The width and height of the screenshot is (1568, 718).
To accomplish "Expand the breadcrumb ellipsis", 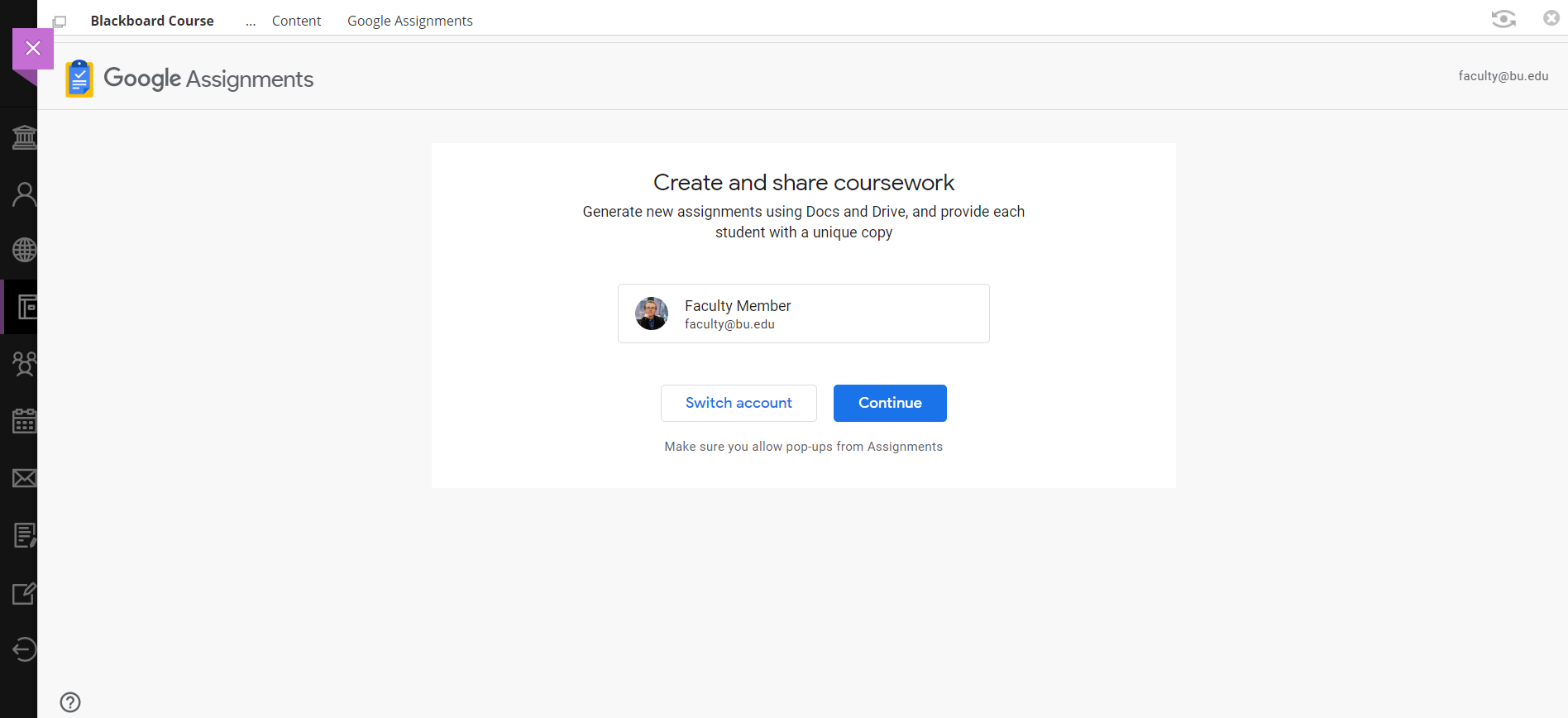I will (251, 22).
